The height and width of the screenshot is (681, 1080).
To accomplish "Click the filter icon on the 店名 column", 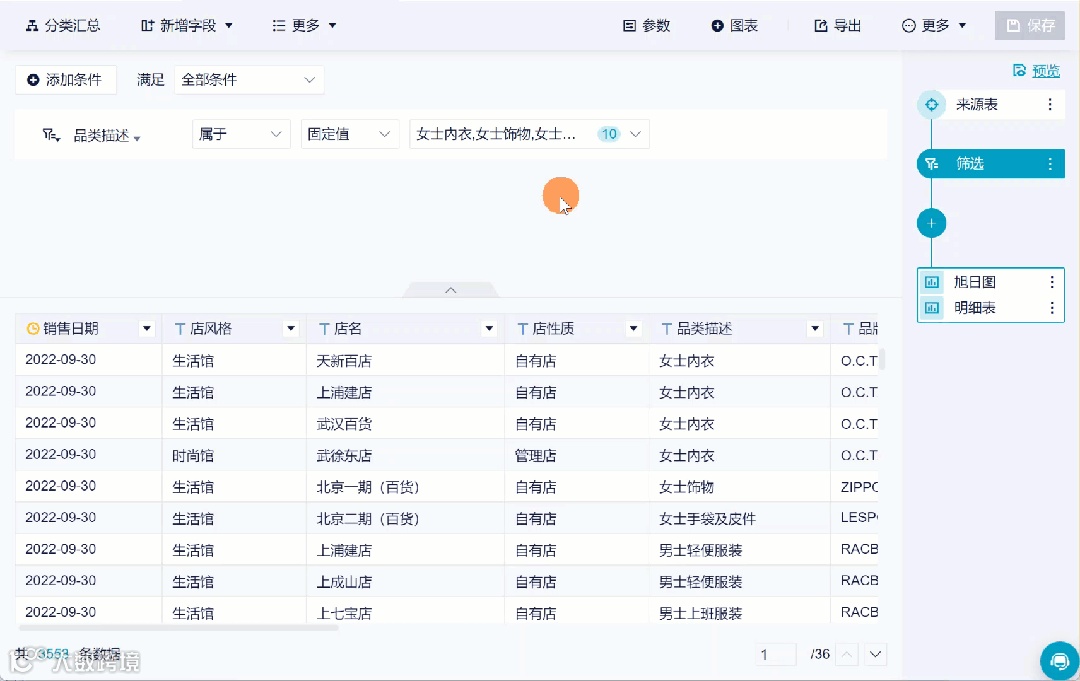I will tap(489, 328).
